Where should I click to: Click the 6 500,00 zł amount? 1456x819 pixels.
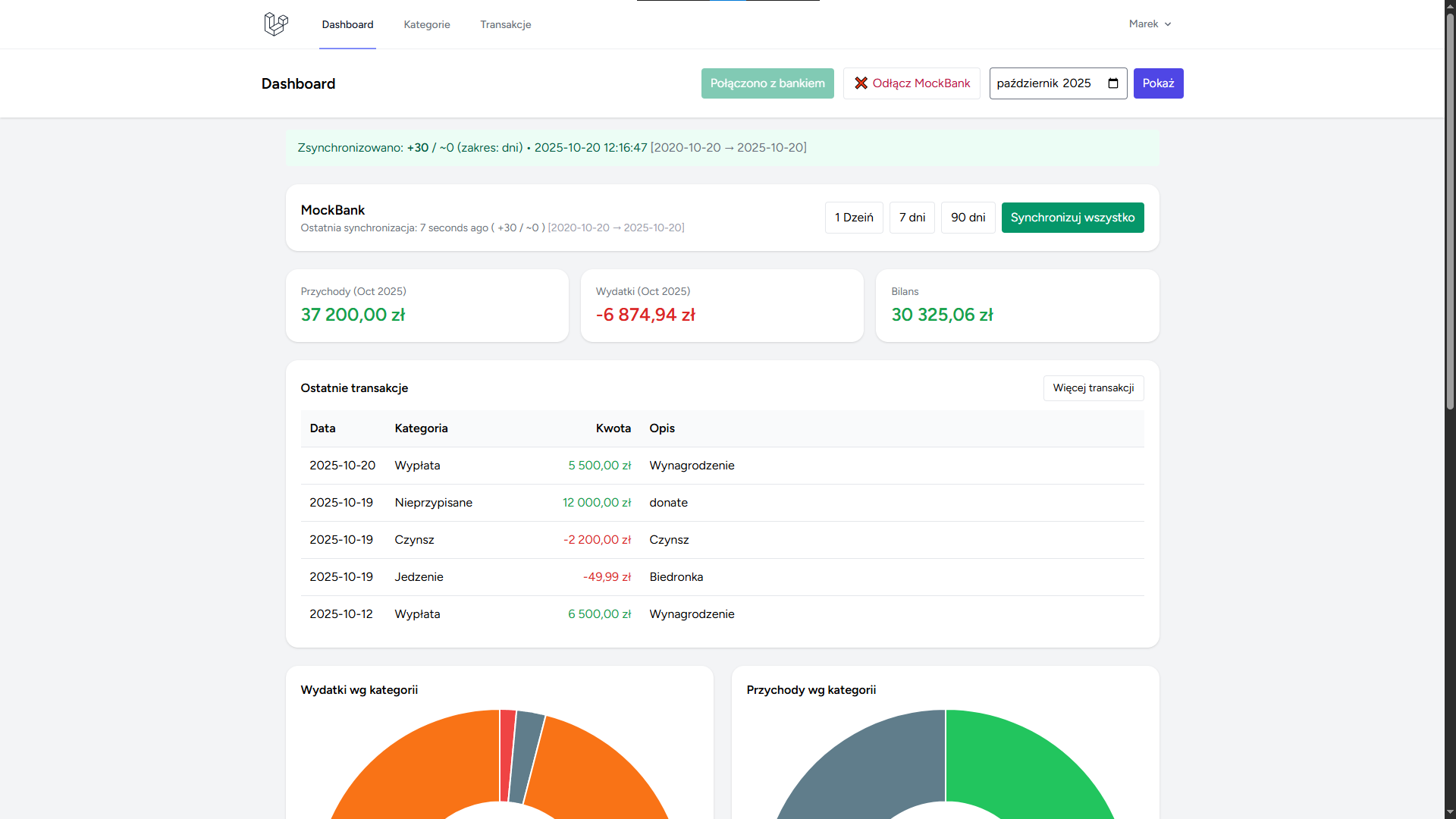click(600, 614)
